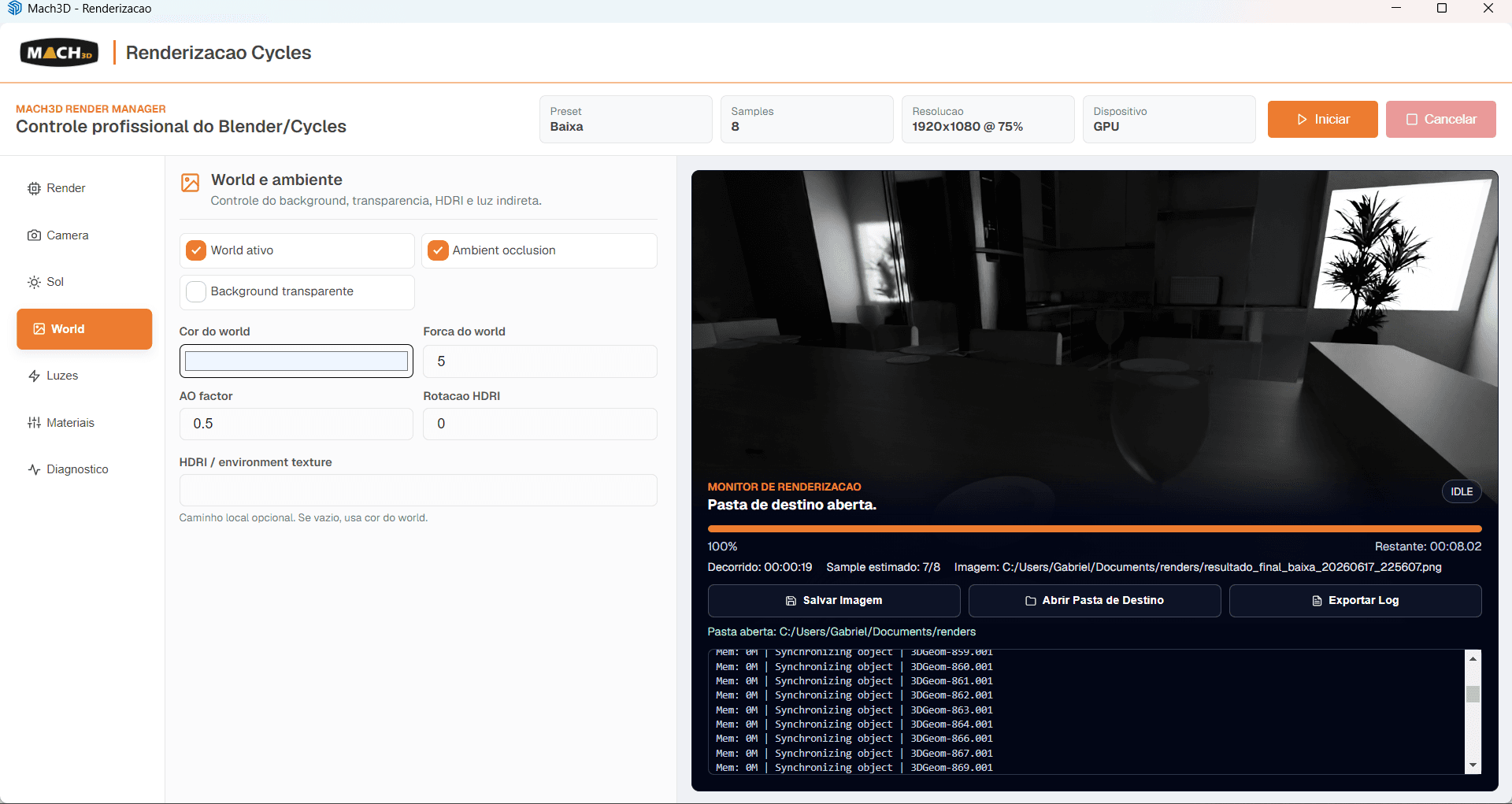Screen dimensions: 1512x804
Task: Click the HDRI environment texture path field
Action: [x=418, y=491]
